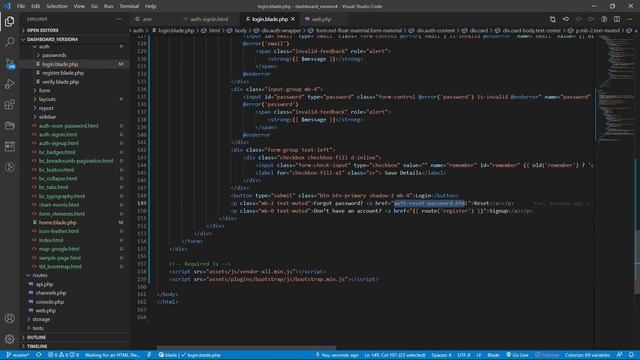Open the Explorer view in activity bar
Image resolution: width=640 pixels, height=360 pixels.
pyautogui.click(x=9, y=21)
